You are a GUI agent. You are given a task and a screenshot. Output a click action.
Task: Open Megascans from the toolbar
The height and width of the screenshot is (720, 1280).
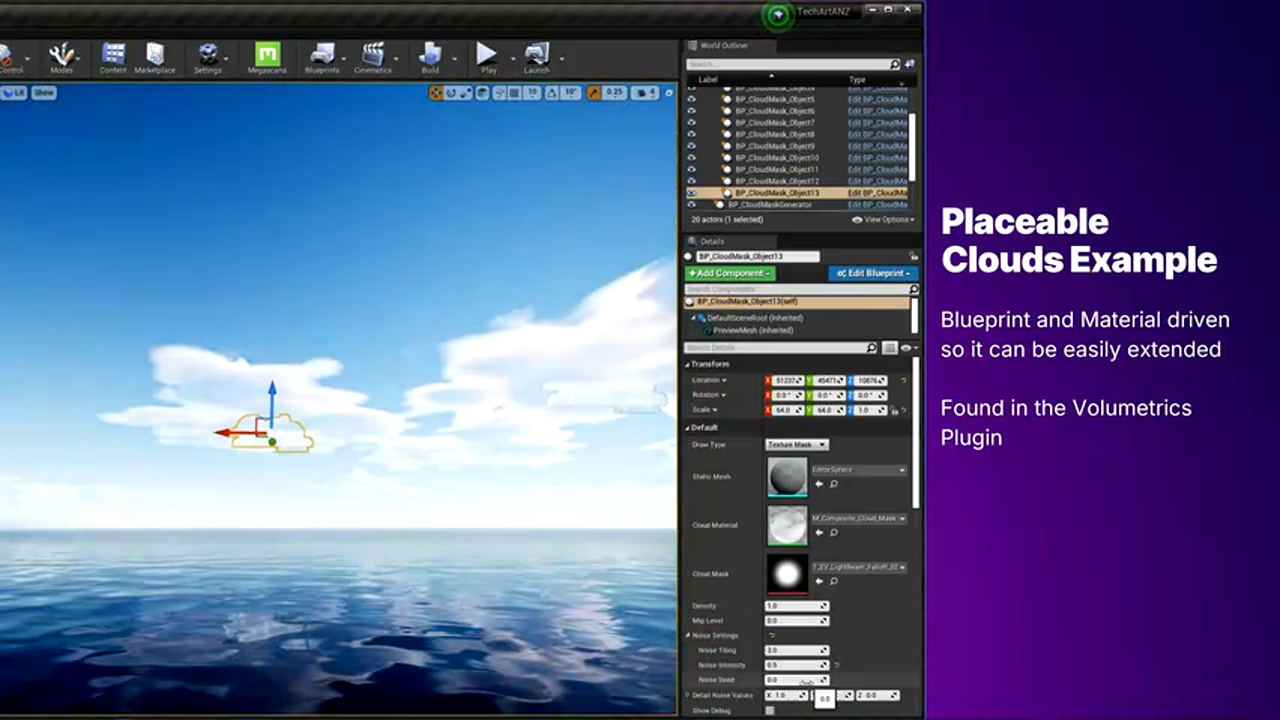[x=267, y=56]
